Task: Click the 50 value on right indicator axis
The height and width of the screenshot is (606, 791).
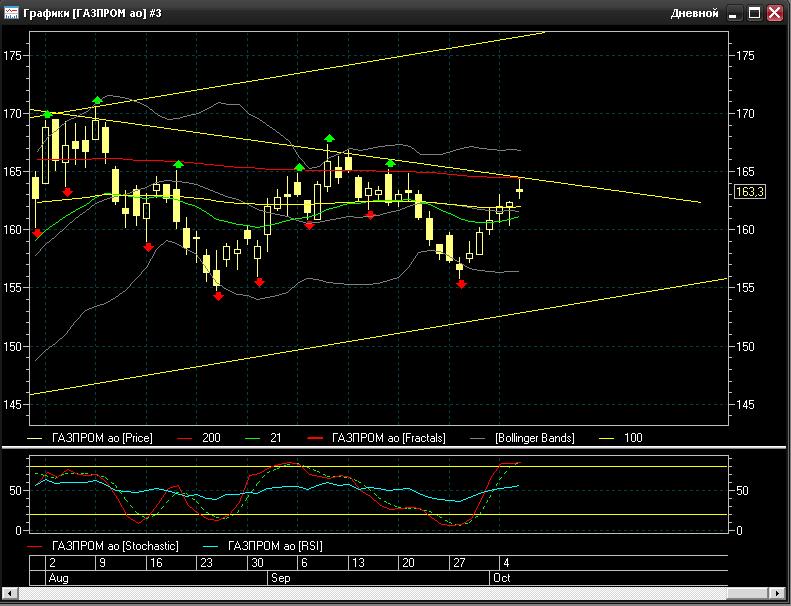Action: [x=742, y=491]
